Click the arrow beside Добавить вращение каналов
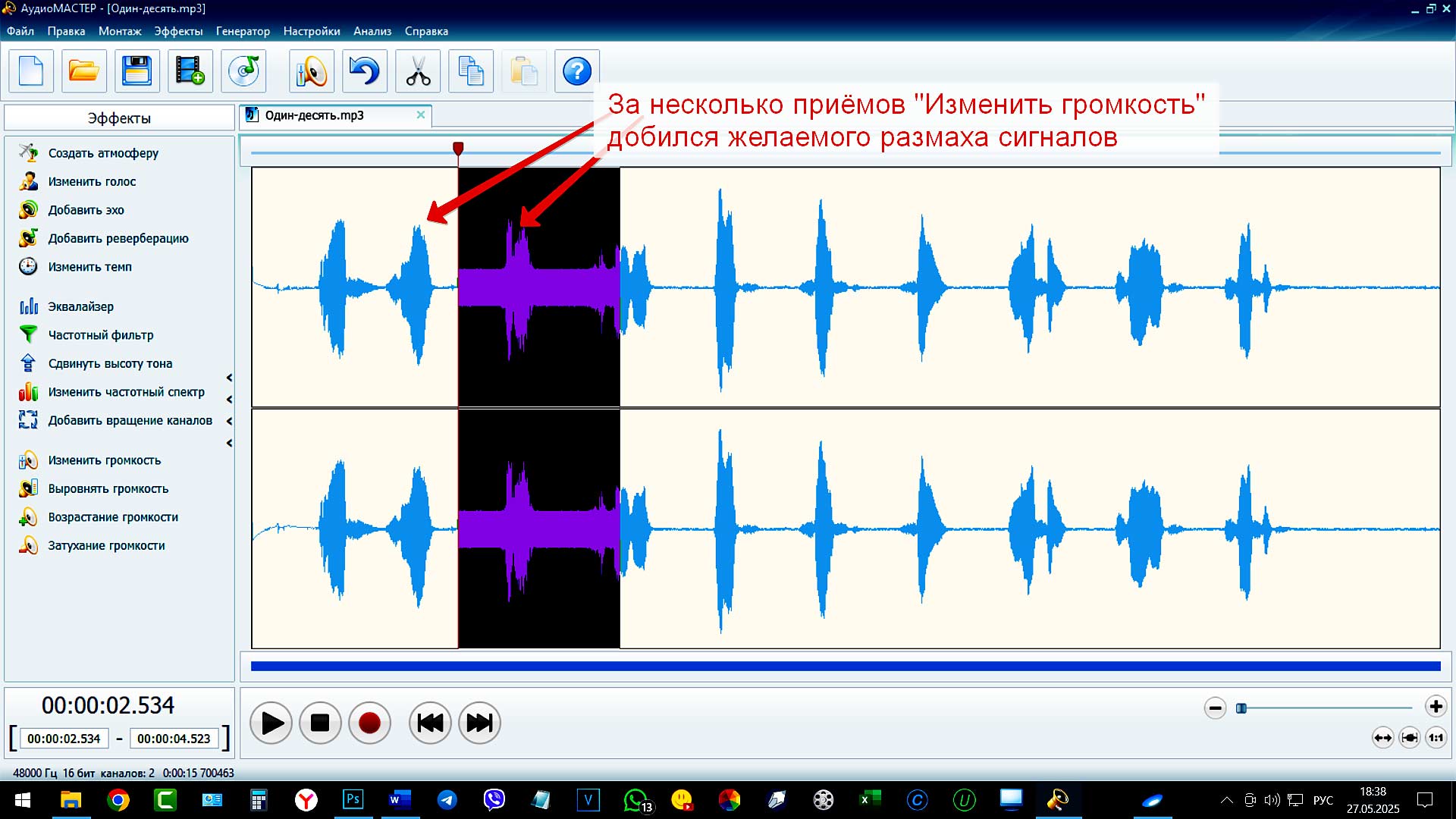This screenshot has height=819, width=1456. click(229, 421)
